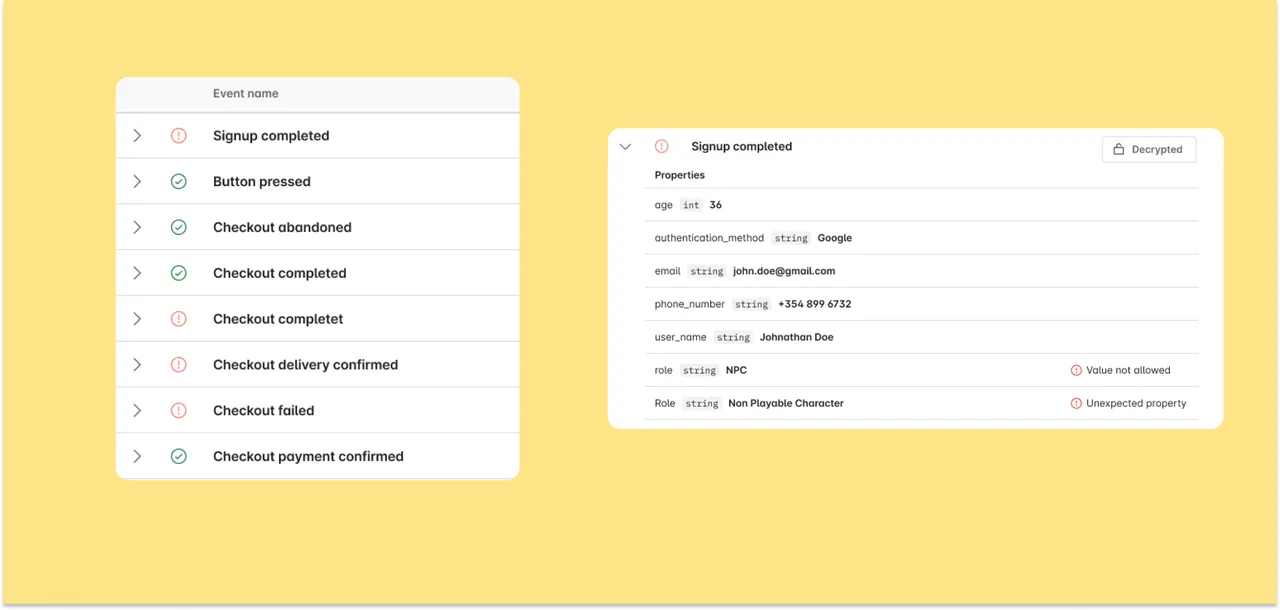
Task: Click green check icon beside Button pressed
Action: (178, 182)
